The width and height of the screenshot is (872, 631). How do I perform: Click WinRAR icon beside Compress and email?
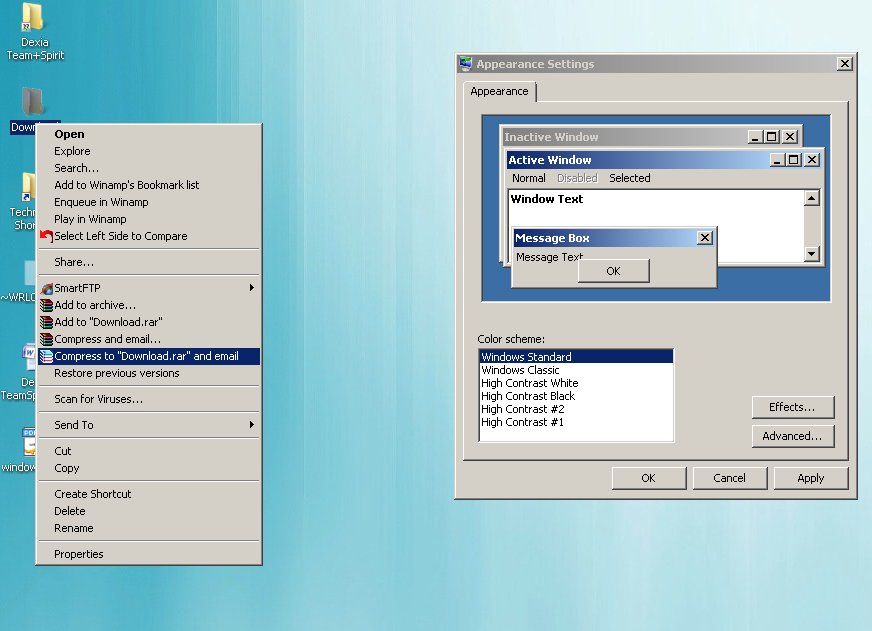click(x=46, y=339)
